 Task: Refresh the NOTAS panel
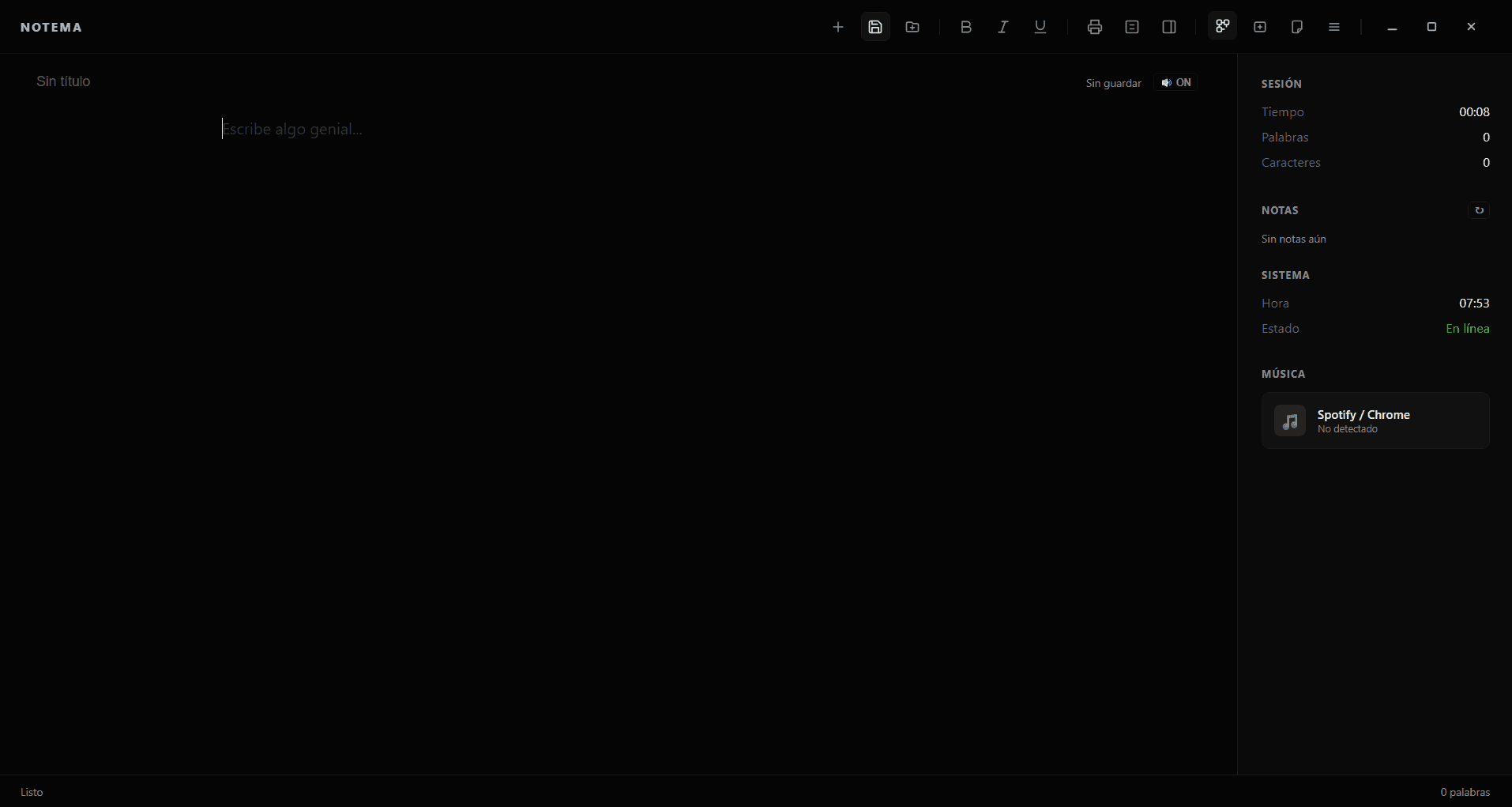[x=1479, y=209]
